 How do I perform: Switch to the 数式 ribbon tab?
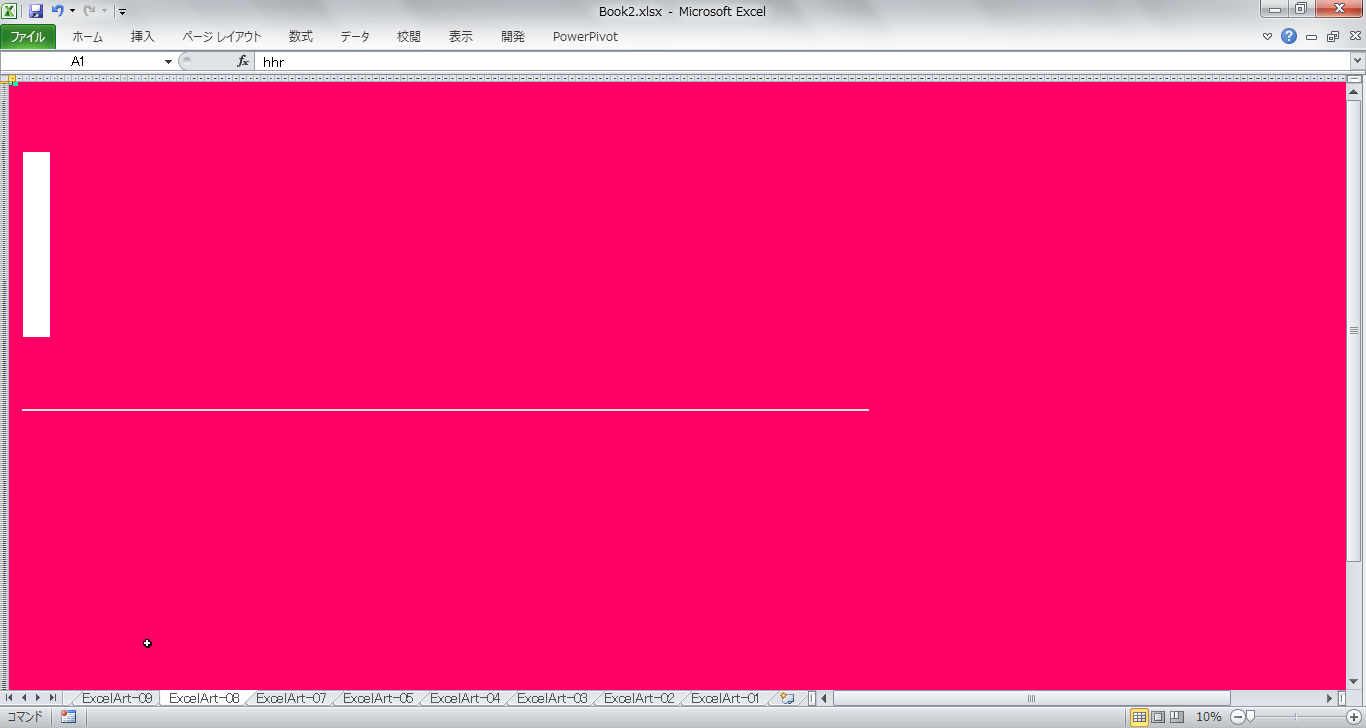pyautogui.click(x=301, y=37)
